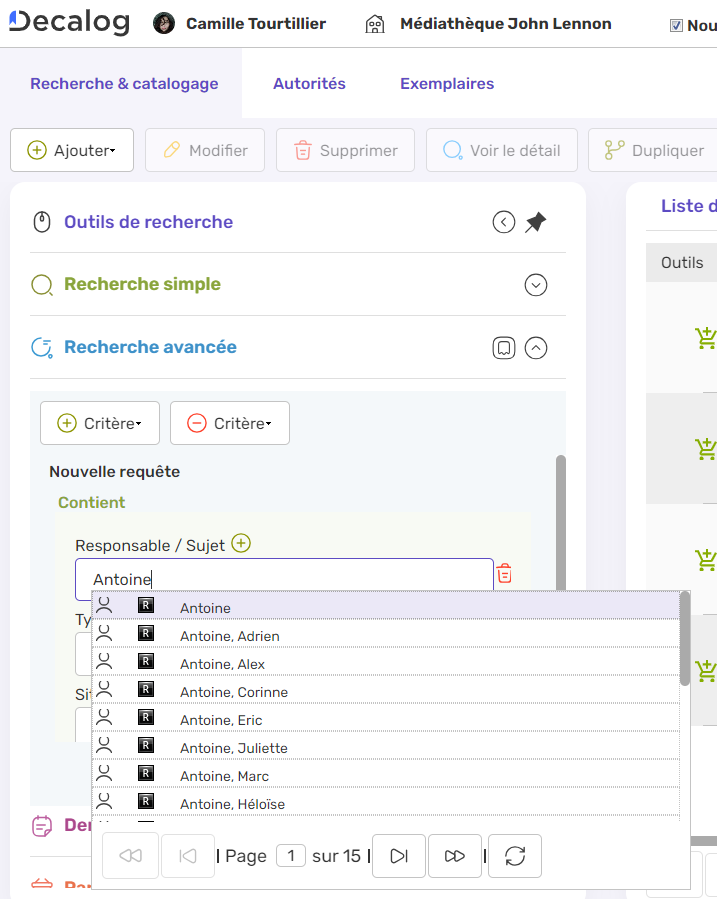The width and height of the screenshot is (717, 899).
Task: Go to next page of suggestions
Action: [x=399, y=856]
